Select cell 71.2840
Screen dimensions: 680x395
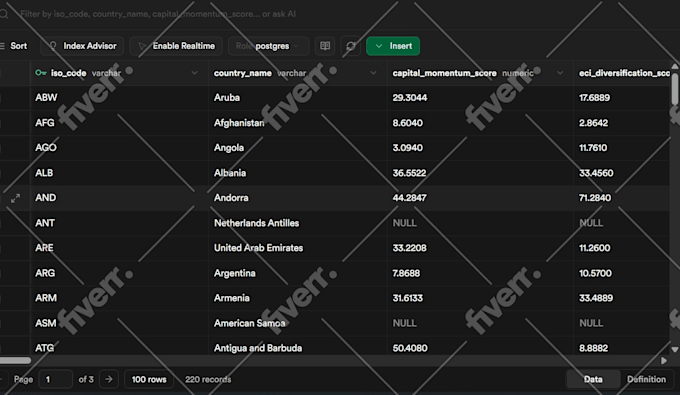(622, 198)
